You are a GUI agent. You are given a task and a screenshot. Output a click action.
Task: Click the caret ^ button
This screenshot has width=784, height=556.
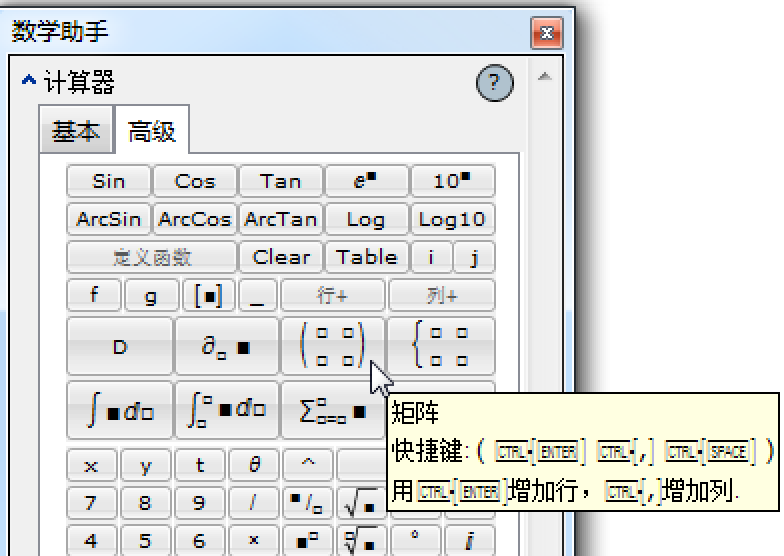click(307, 465)
